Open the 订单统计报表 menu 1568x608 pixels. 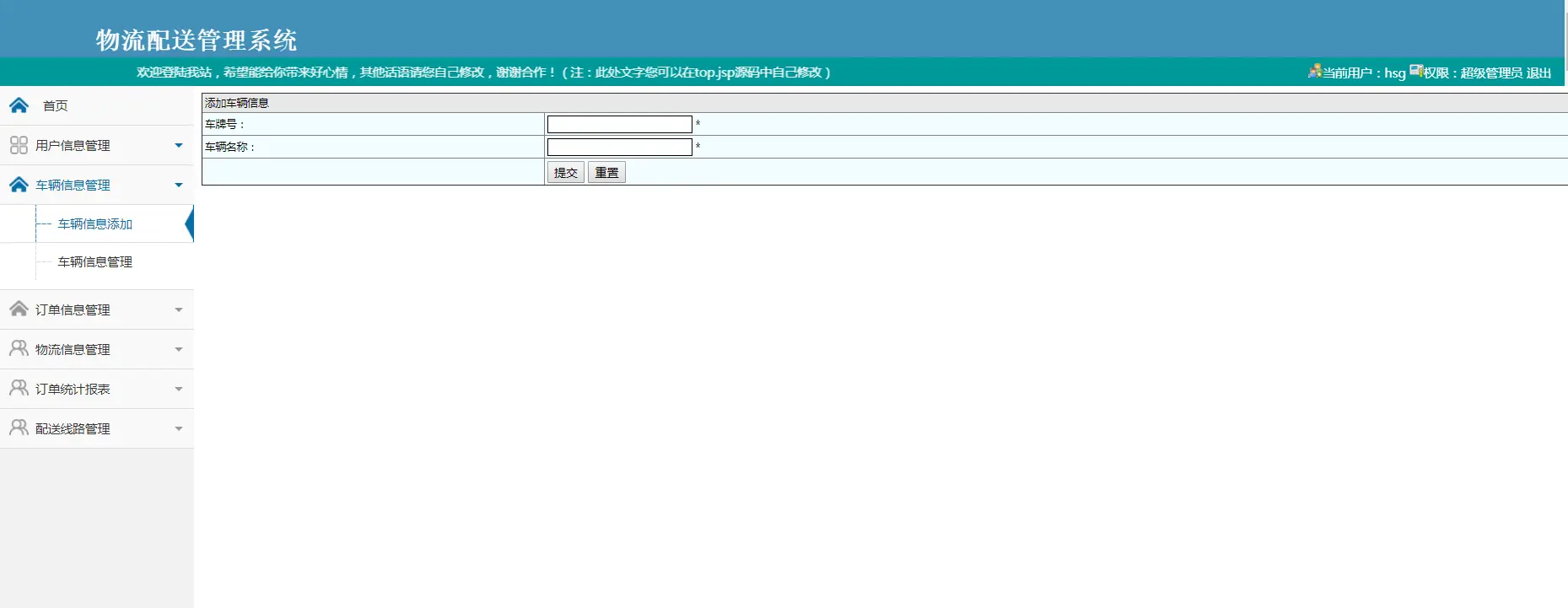pyautogui.click(x=97, y=389)
